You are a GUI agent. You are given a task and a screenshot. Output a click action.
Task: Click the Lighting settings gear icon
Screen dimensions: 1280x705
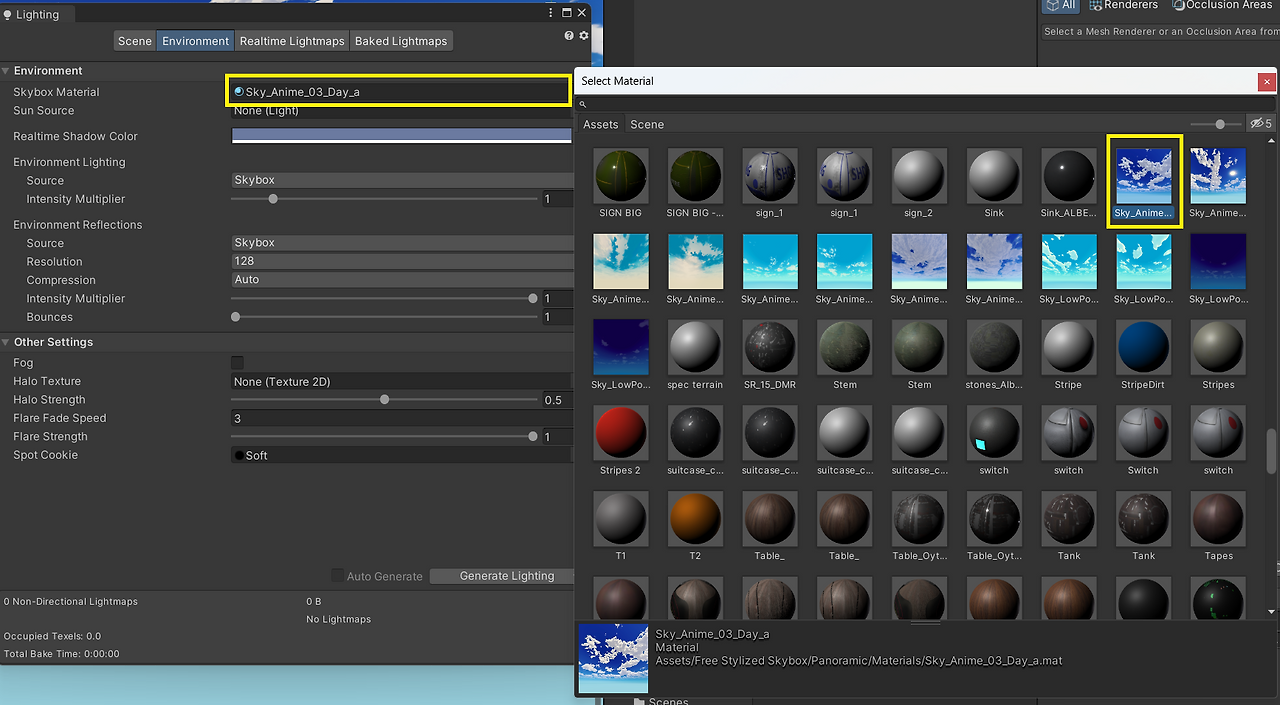pyautogui.click(x=584, y=36)
